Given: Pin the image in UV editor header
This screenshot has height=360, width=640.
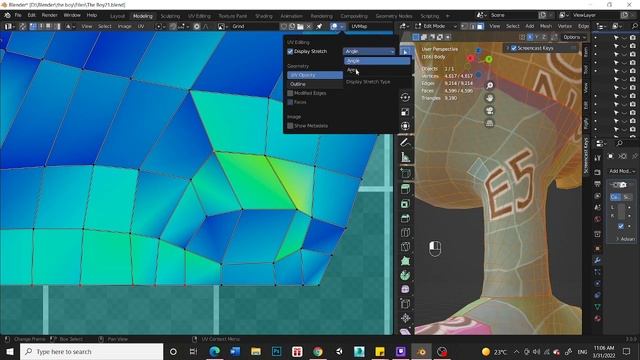Looking at the screenshot, I should click(x=319, y=26).
